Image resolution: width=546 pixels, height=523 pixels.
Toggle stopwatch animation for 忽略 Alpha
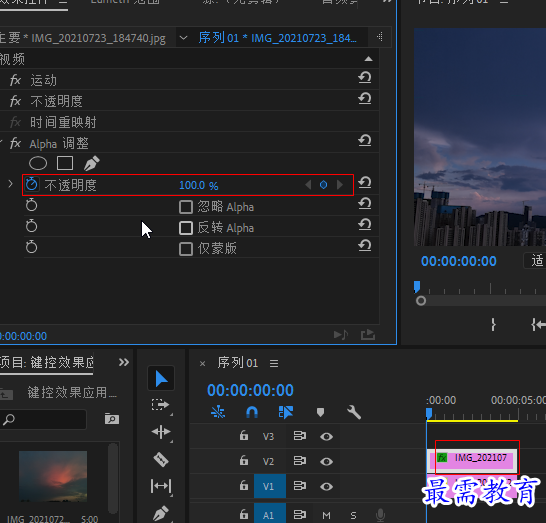click(31, 205)
